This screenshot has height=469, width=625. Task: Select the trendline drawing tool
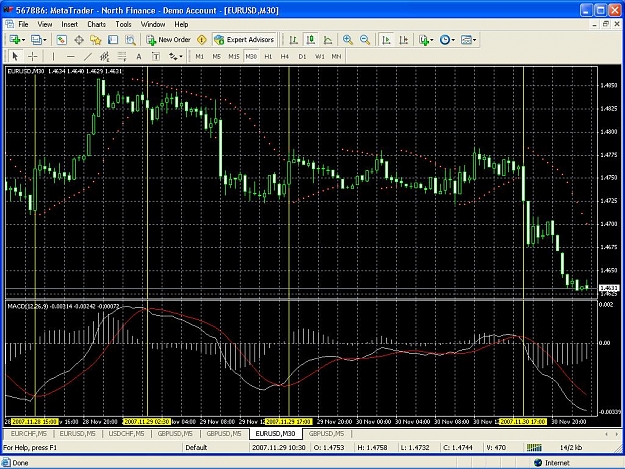pos(88,57)
